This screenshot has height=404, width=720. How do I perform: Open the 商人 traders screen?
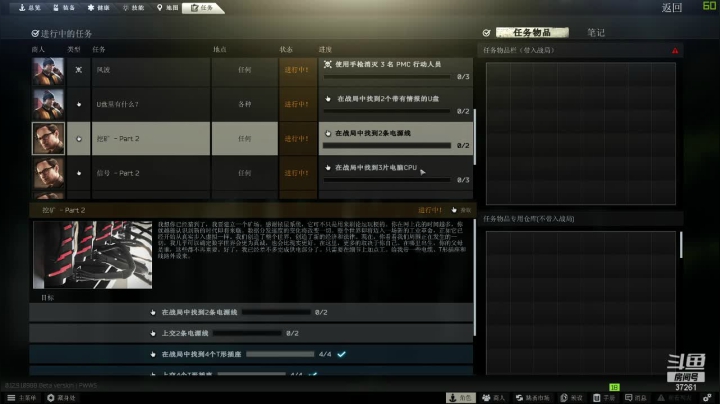pos(494,398)
